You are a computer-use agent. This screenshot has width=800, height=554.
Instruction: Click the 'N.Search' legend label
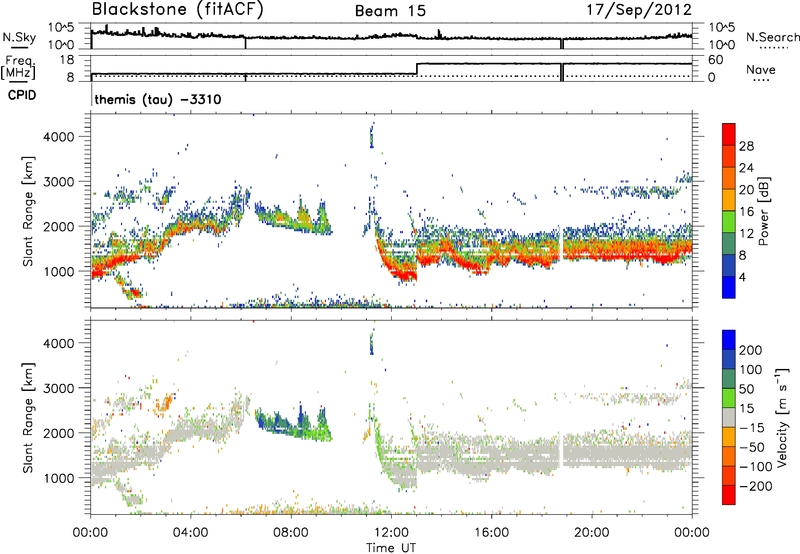(x=772, y=37)
